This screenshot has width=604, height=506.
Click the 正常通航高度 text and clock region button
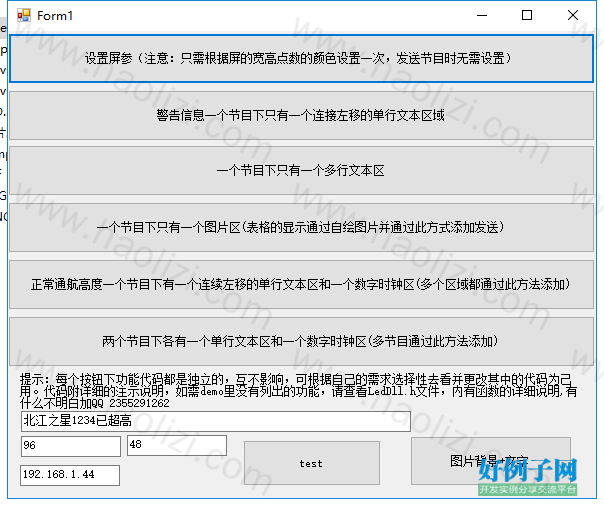coord(301,285)
